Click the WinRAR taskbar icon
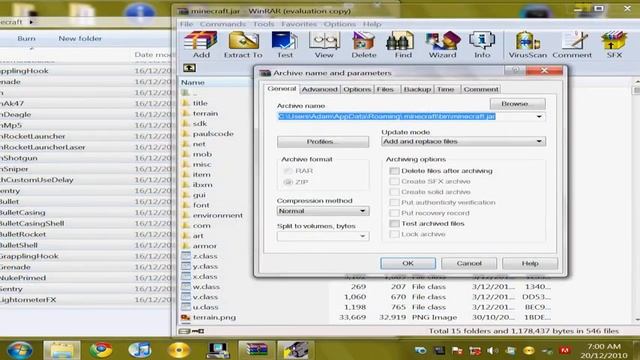 (256, 350)
